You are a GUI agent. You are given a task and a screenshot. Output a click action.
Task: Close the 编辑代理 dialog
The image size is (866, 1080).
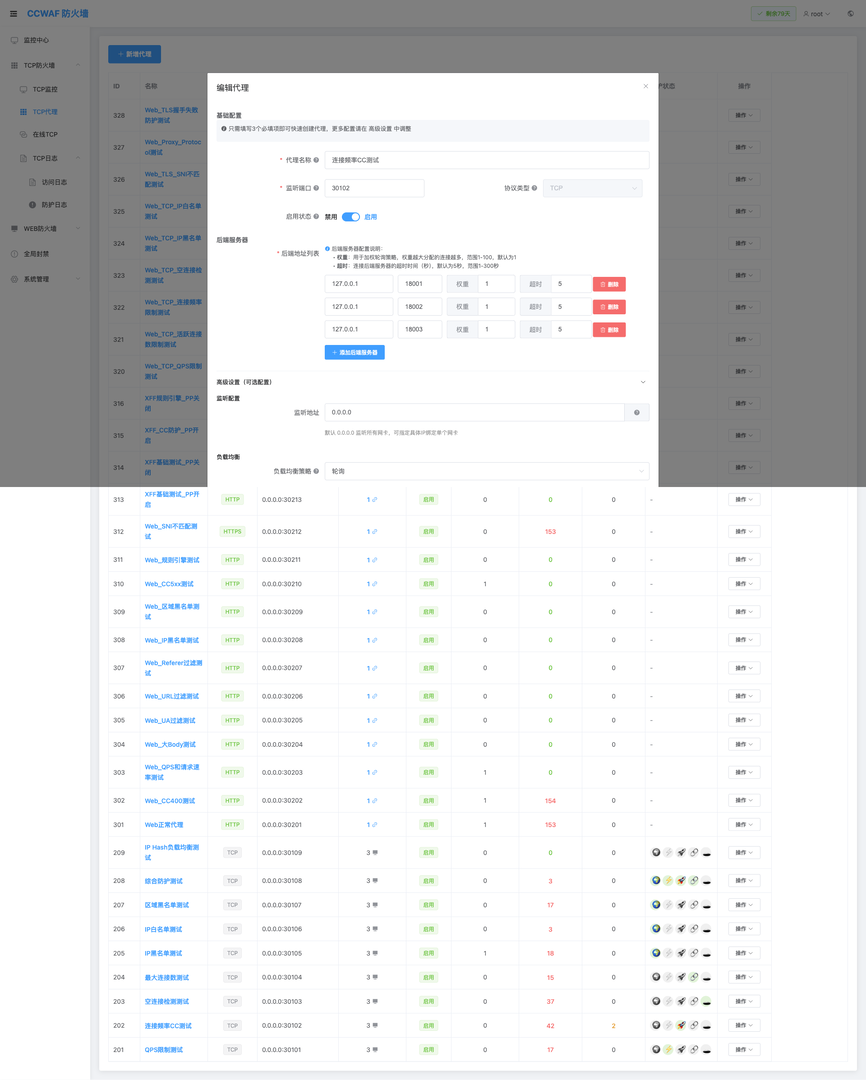pyautogui.click(x=646, y=87)
